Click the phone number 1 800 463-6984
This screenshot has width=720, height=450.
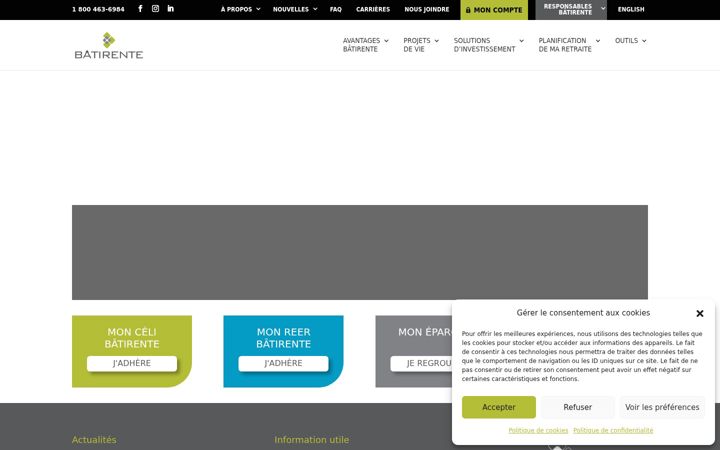[98, 9]
